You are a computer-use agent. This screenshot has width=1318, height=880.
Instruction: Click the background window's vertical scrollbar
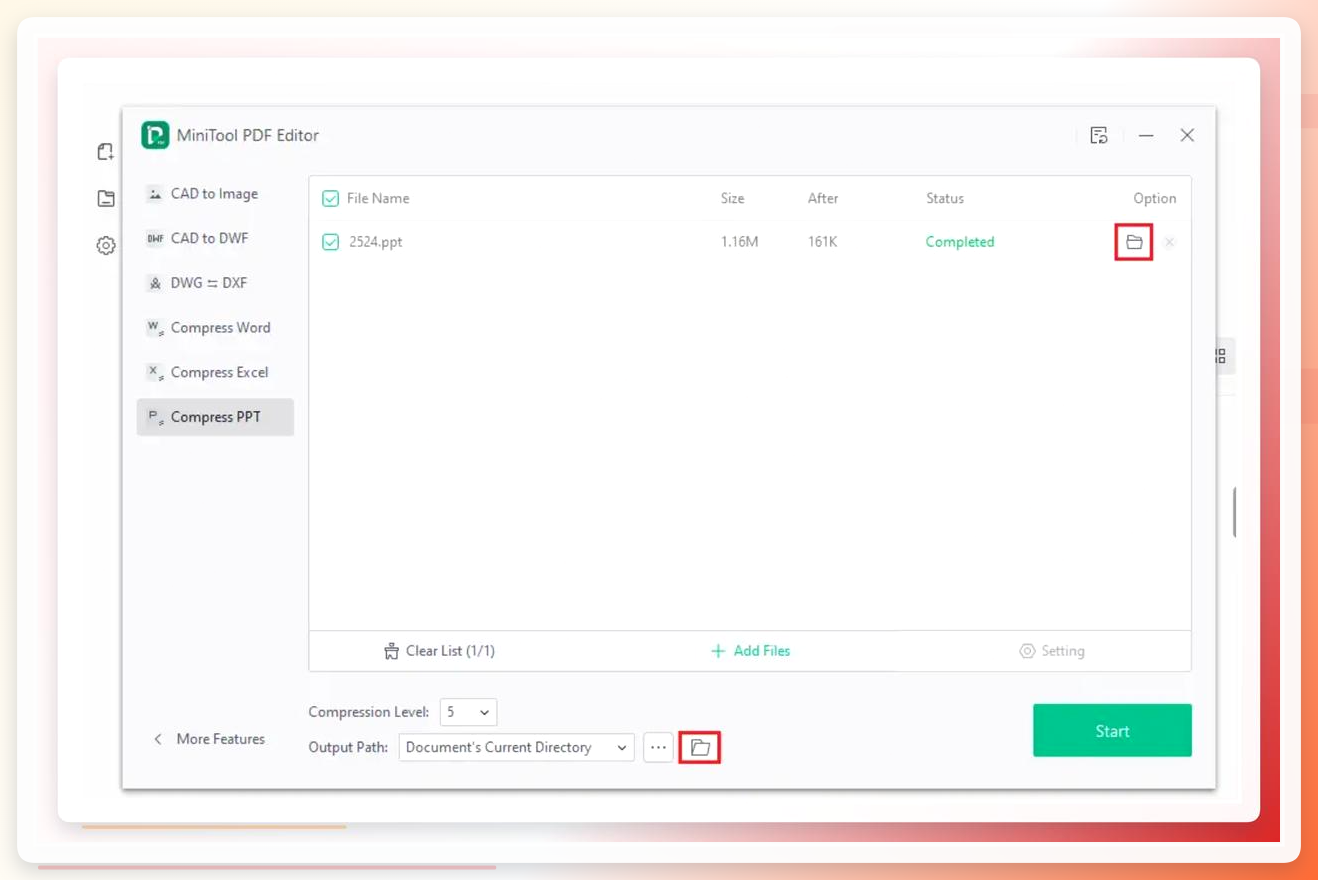click(1235, 512)
